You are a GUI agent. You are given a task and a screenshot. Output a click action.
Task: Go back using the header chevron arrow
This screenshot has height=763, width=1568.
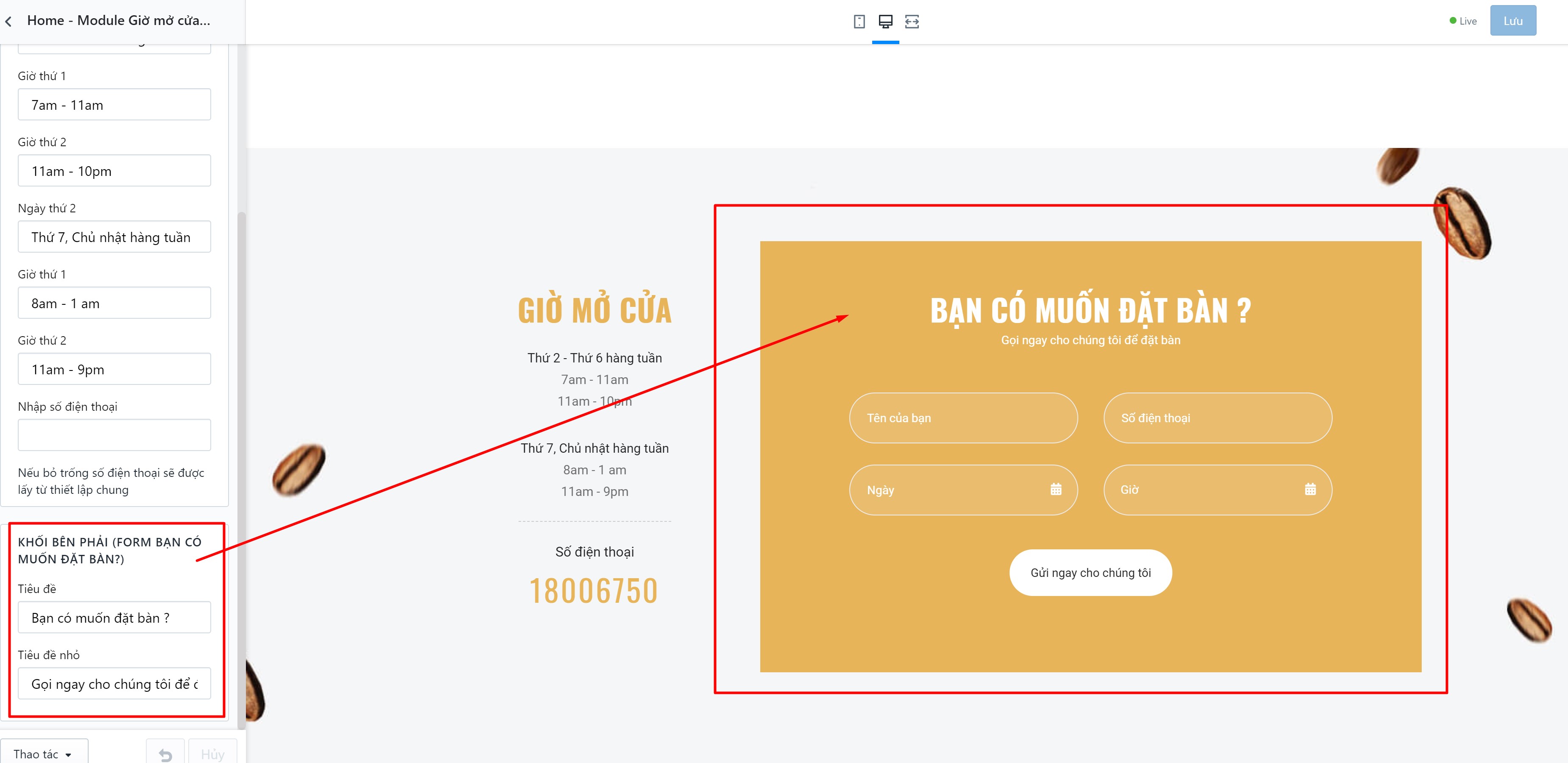pyautogui.click(x=8, y=21)
